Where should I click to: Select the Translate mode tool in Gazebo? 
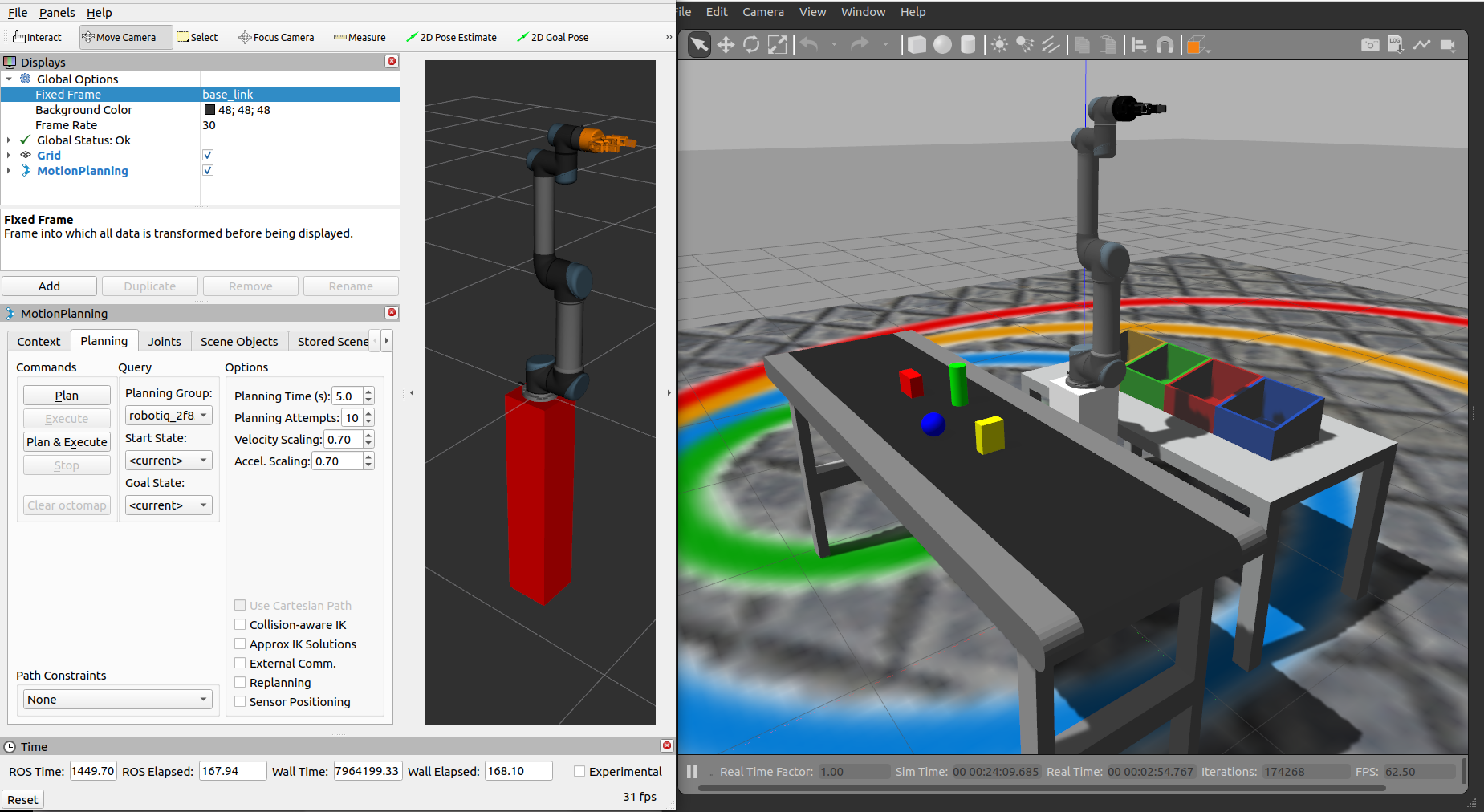point(726,45)
